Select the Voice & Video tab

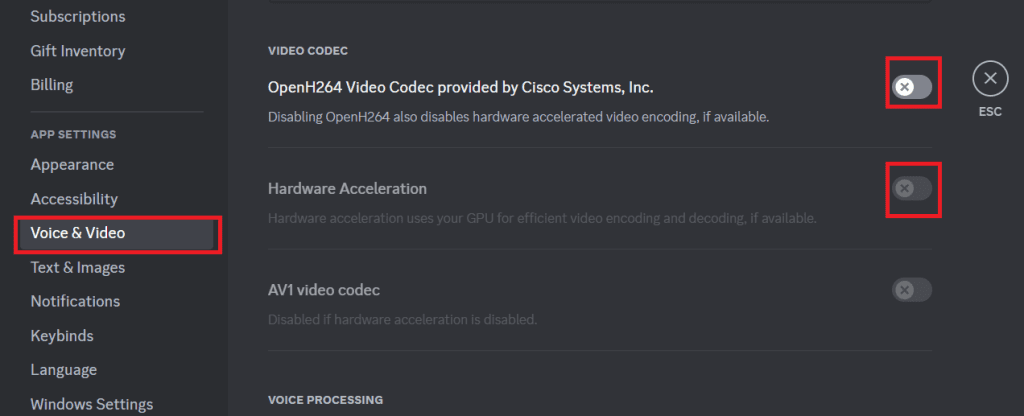78,233
